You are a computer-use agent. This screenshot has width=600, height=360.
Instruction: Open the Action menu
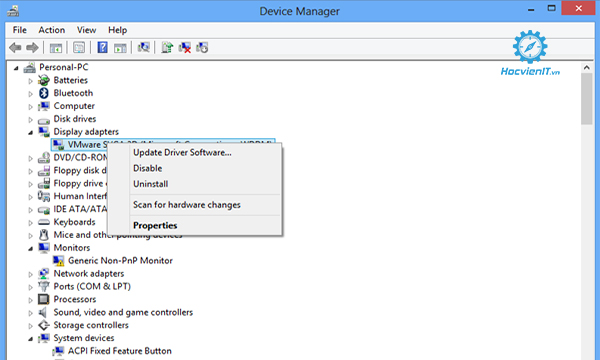click(52, 30)
